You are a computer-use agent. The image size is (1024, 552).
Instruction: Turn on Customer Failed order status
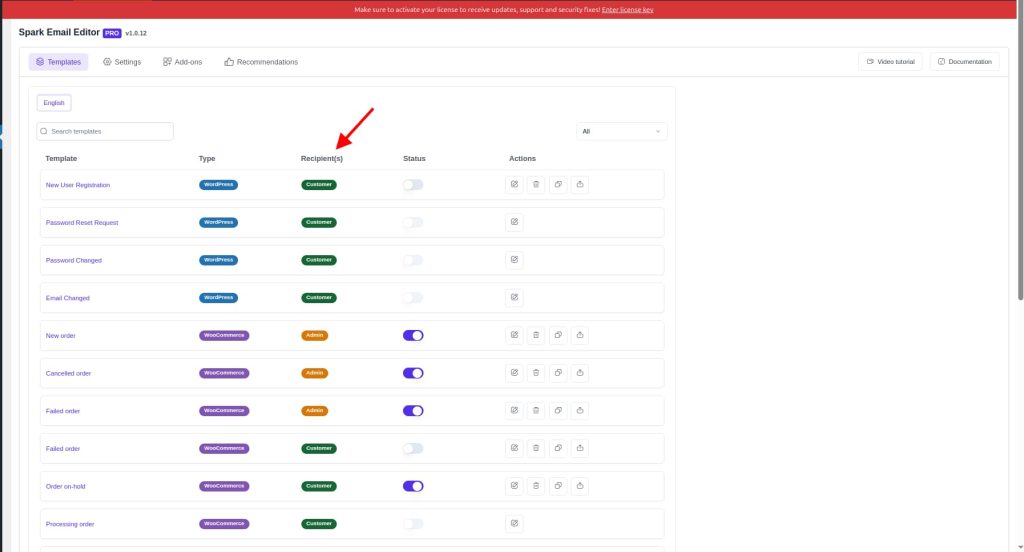[x=413, y=448]
